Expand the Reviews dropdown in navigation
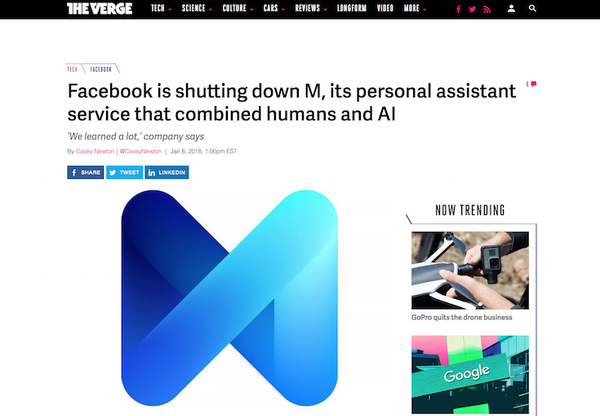The width and height of the screenshot is (600, 416). tap(311, 8)
